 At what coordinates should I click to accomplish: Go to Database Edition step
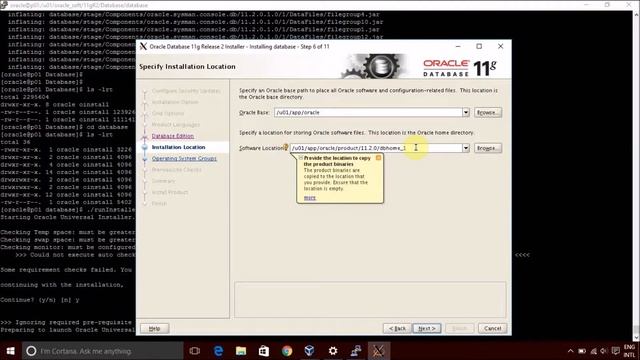(x=173, y=136)
